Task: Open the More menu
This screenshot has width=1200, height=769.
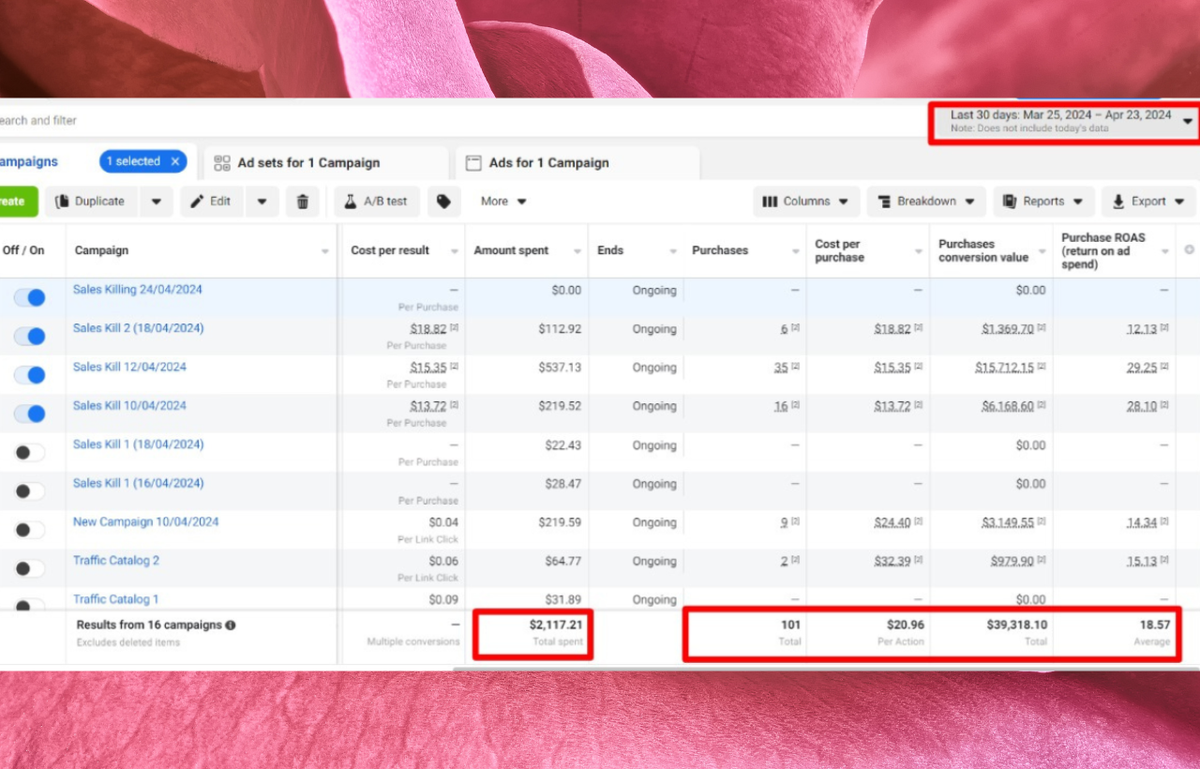Action: click(x=503, y=201)
